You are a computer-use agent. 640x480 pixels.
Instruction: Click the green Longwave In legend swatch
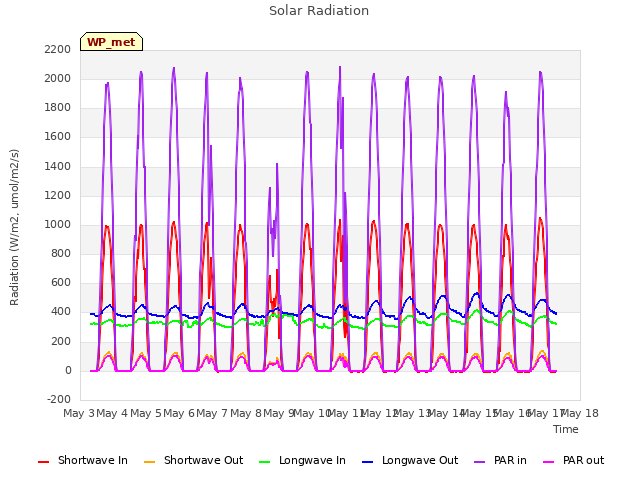(x=264, y=462)
